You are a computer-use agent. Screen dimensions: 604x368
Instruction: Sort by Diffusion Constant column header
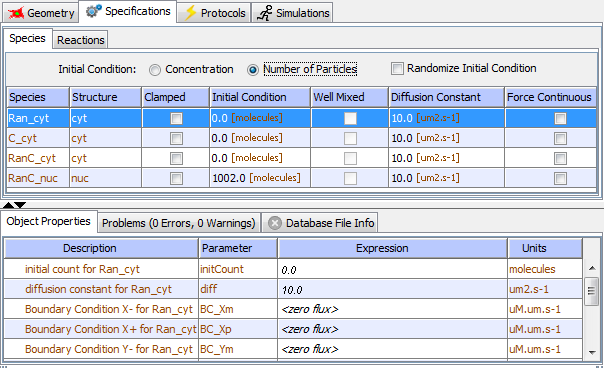[446, 97]
